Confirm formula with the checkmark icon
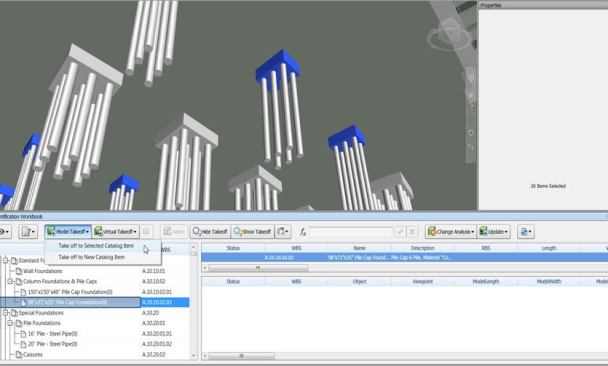 [400, 232]
